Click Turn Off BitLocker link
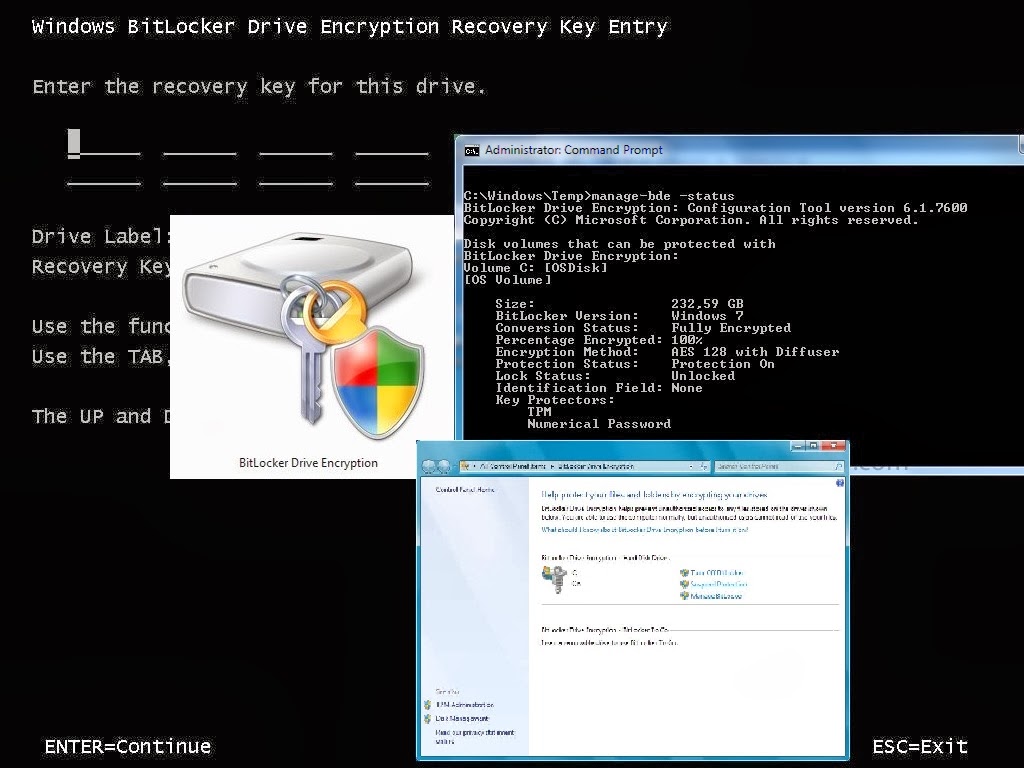The height and width of the screenshot is (768, 1024). tap(716, 573)
